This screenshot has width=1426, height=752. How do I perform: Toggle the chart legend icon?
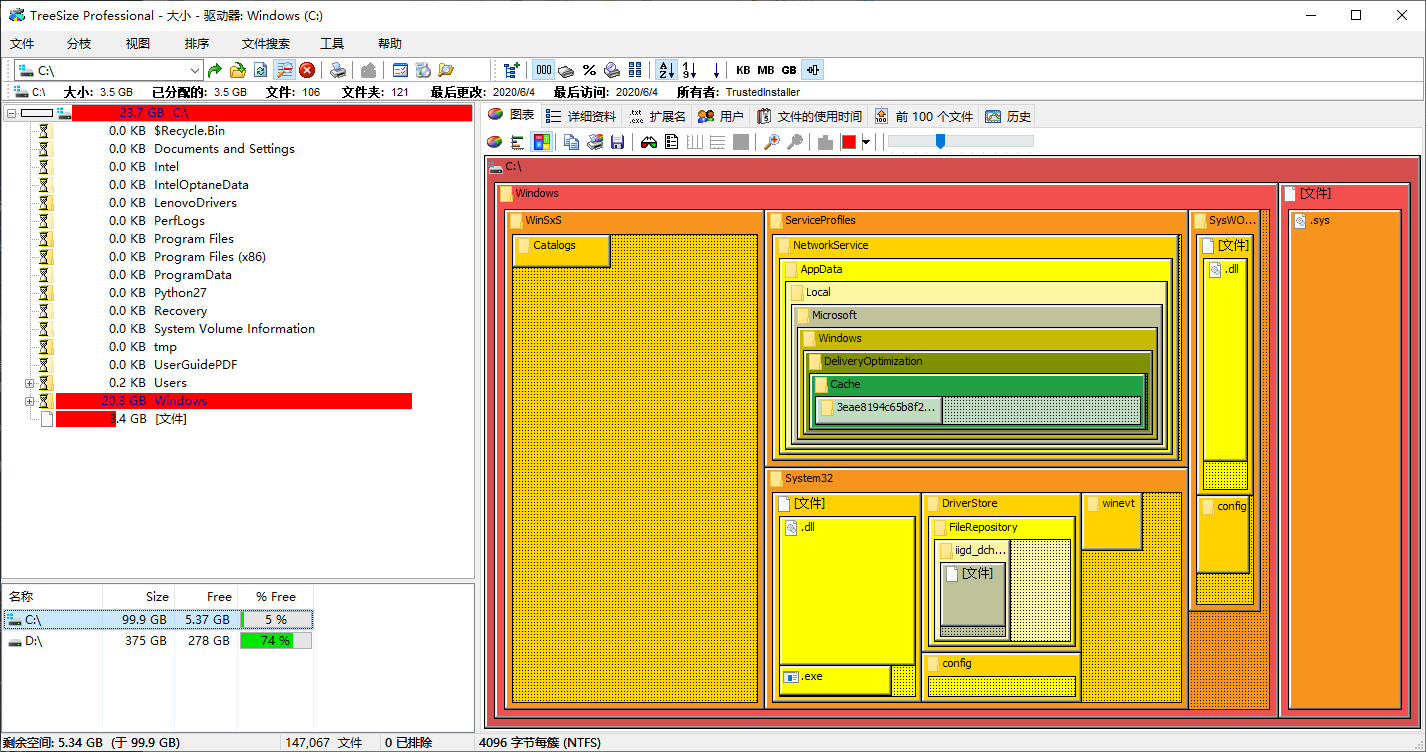pyautogui.click(x=672, y=142)
